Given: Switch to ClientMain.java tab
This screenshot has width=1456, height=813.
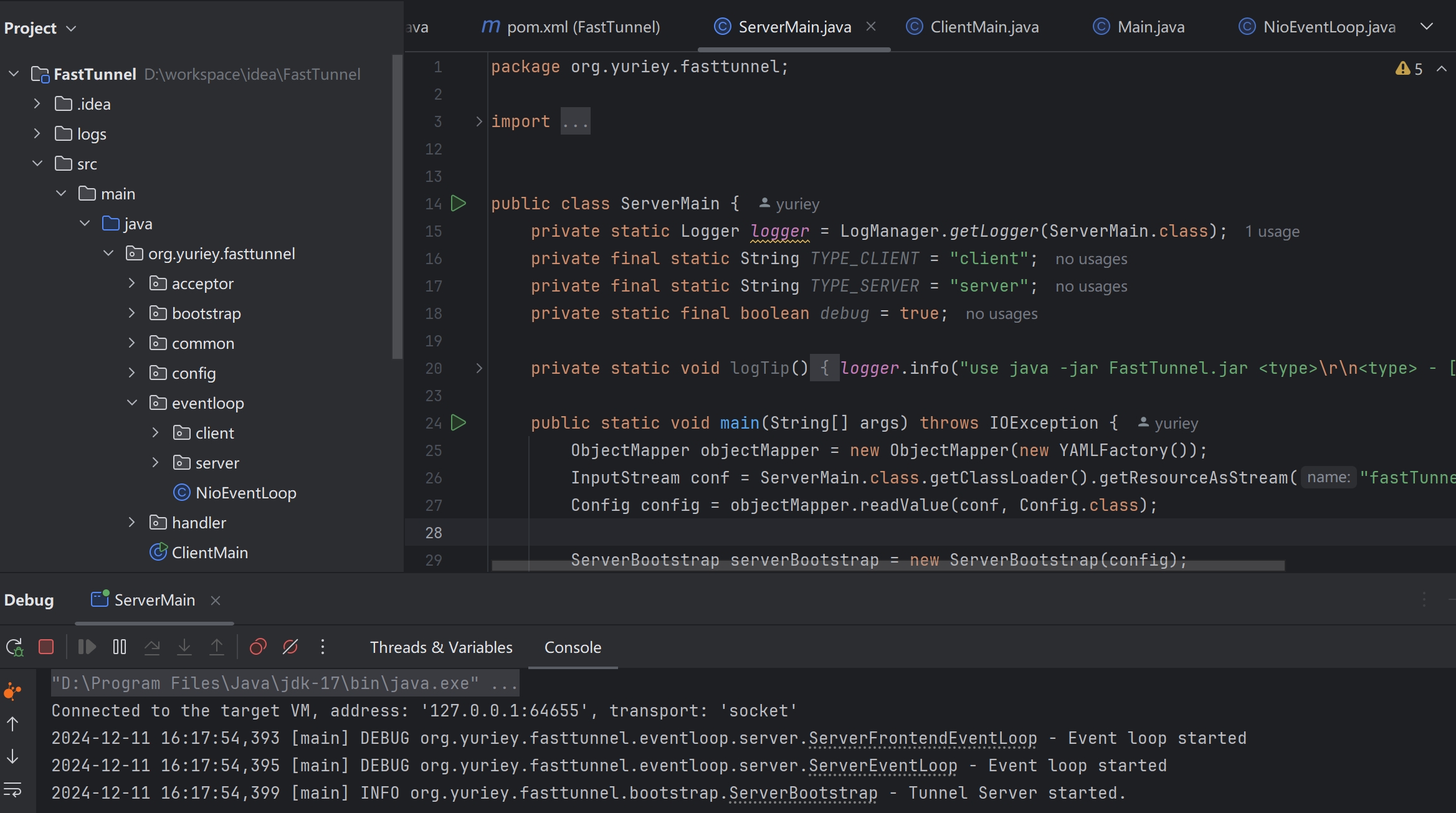Looking at the screenshot, I should click(972, 27).
